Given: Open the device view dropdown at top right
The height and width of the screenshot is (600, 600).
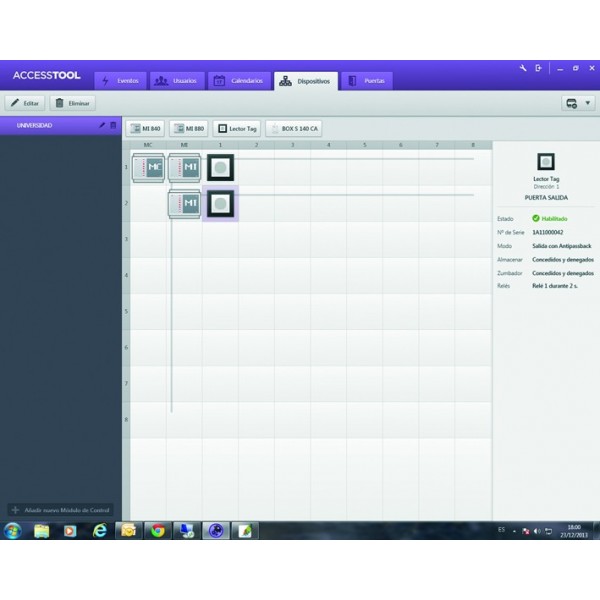Looking at the screenshot, I should pos(578,103).
